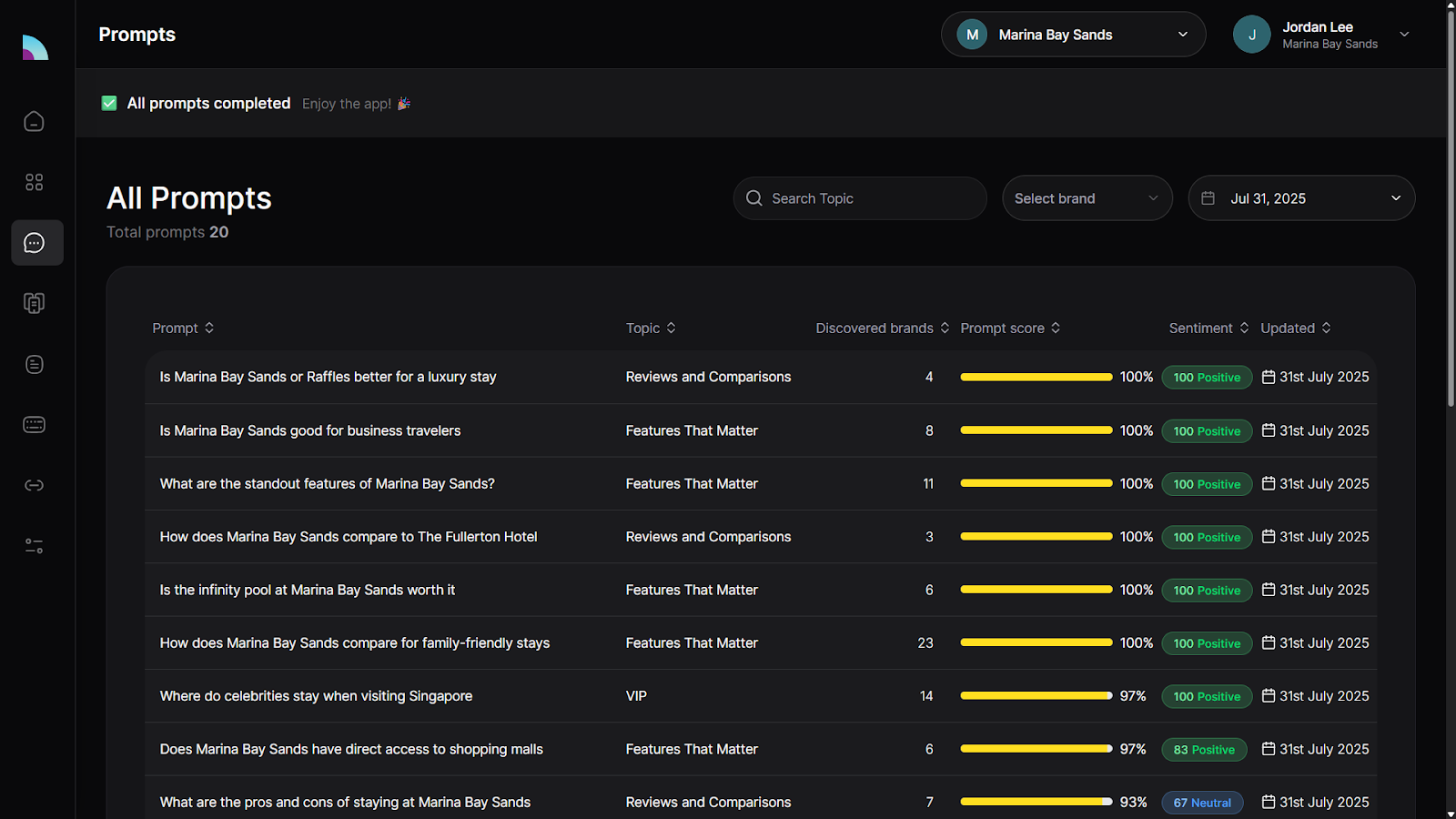Focus the Search Topic input field

(860, 198)
